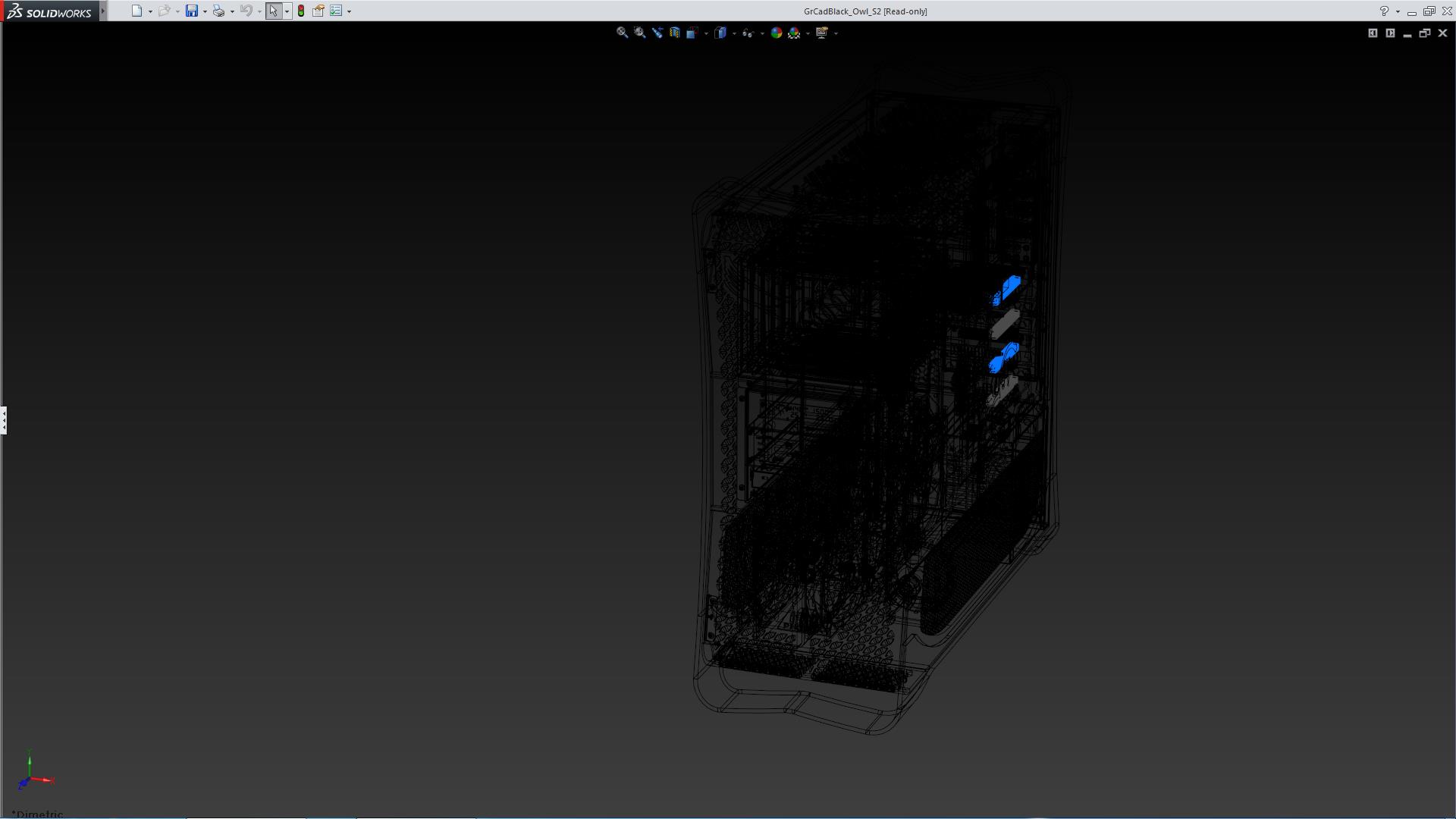The width and height of the screenshot is (1456, 819).
Task: Open File Properties icon
Action: (318, 11)
